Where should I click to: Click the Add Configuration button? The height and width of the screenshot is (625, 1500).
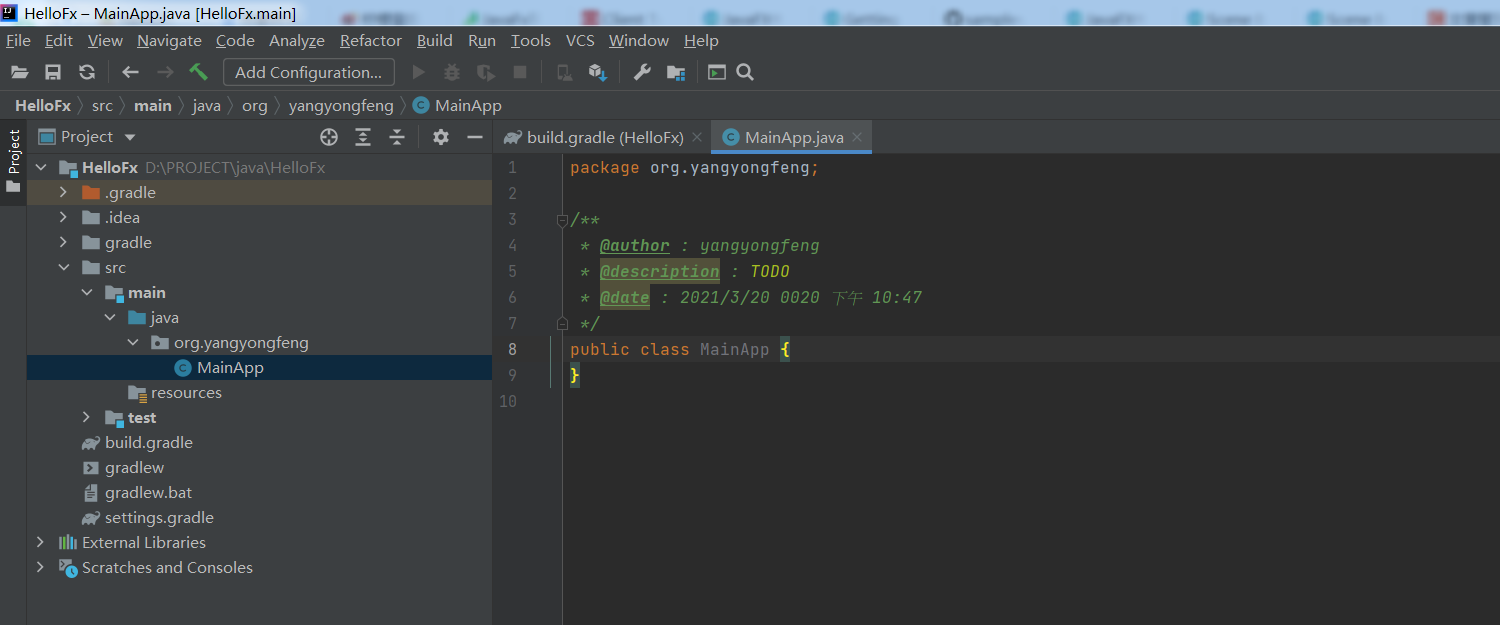click(309, 72)
